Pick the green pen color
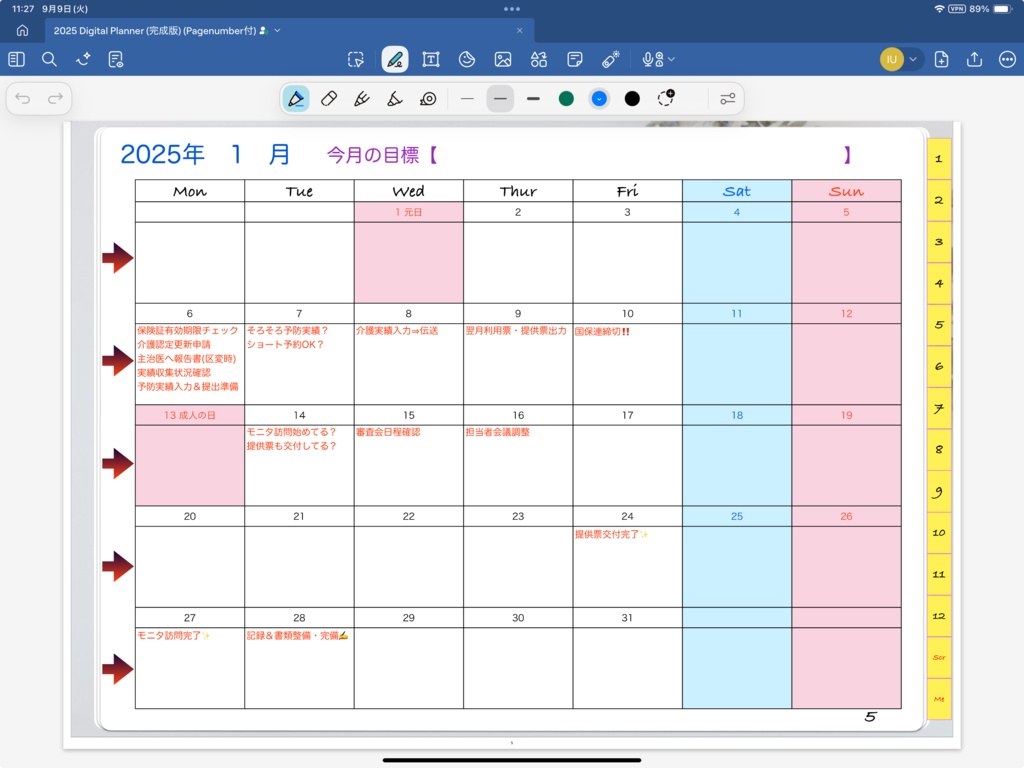 click(566, 99)
